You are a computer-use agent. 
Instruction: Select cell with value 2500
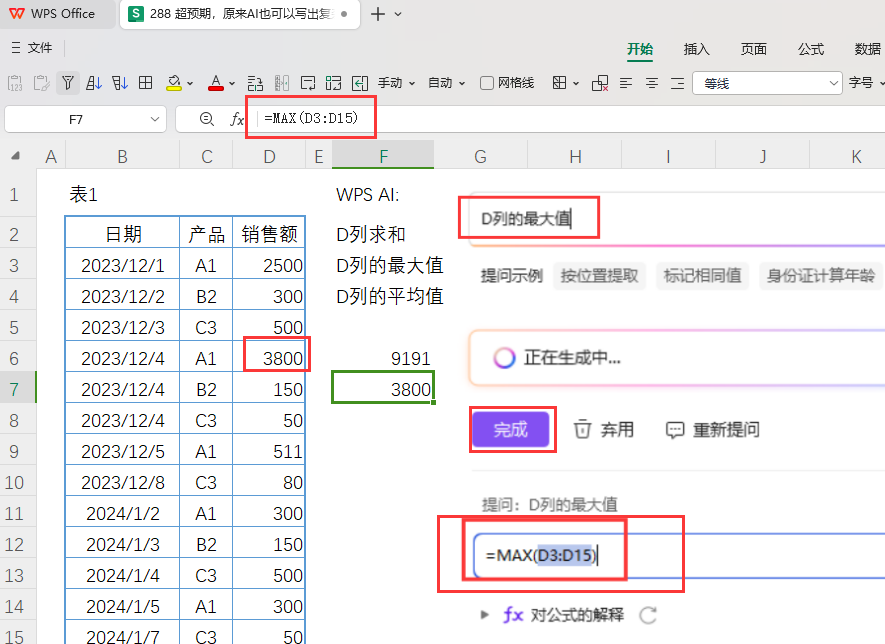tap(269, 265)
